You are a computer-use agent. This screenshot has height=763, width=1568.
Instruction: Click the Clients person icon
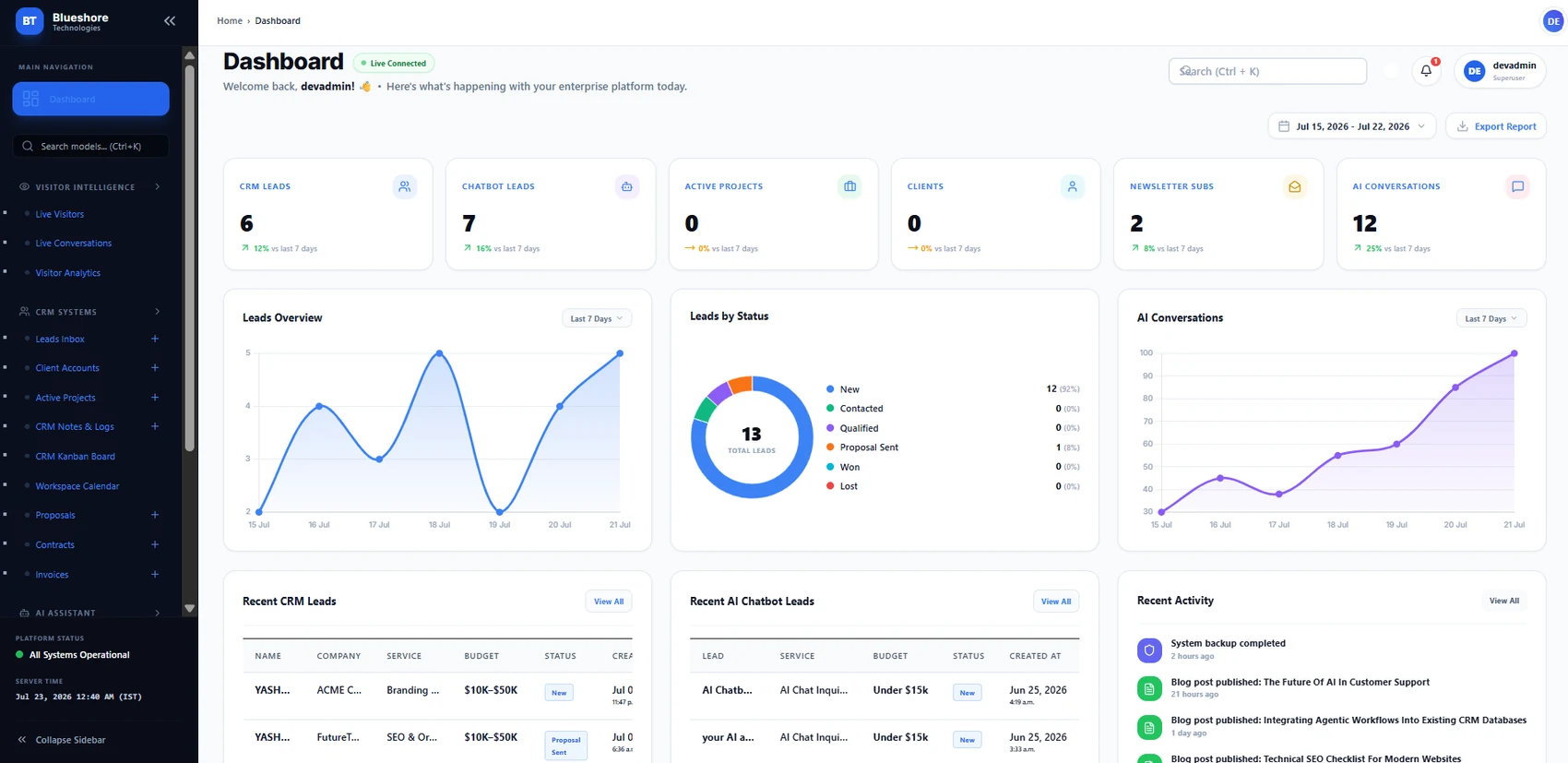(x=1072, y=186)
